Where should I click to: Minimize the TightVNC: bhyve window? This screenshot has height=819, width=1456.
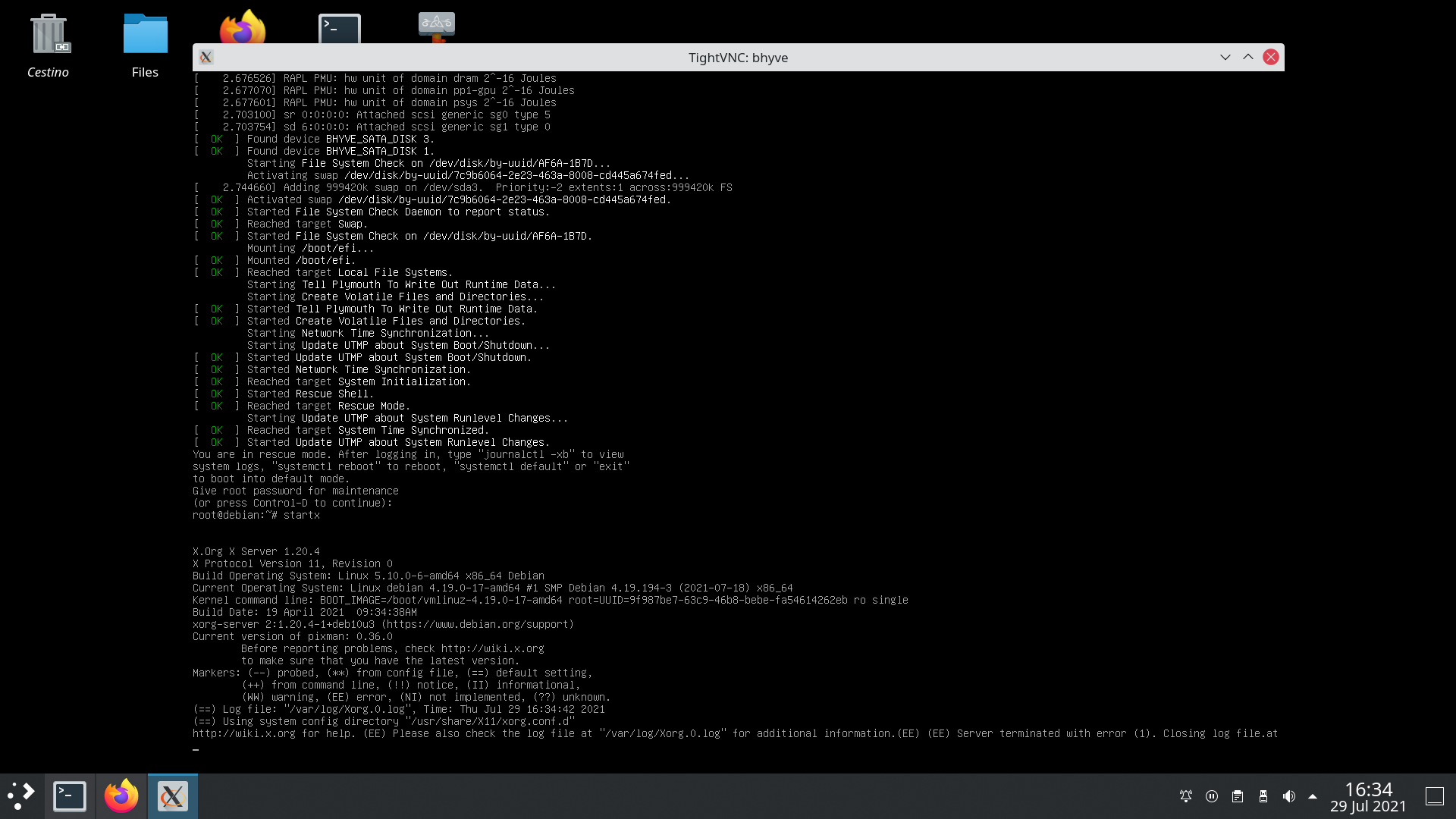1225,58
